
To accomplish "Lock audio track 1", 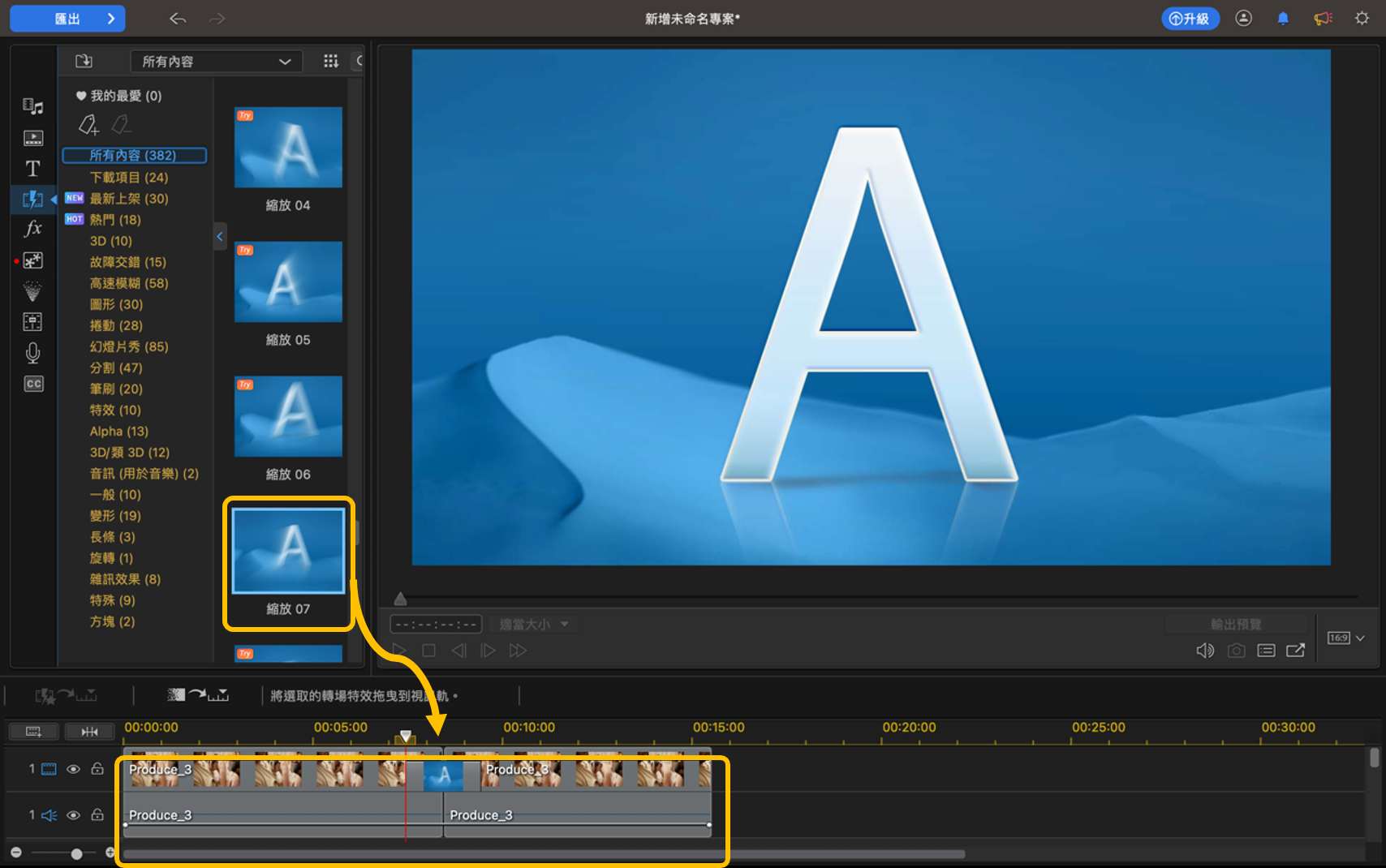I will coord(97,814).
